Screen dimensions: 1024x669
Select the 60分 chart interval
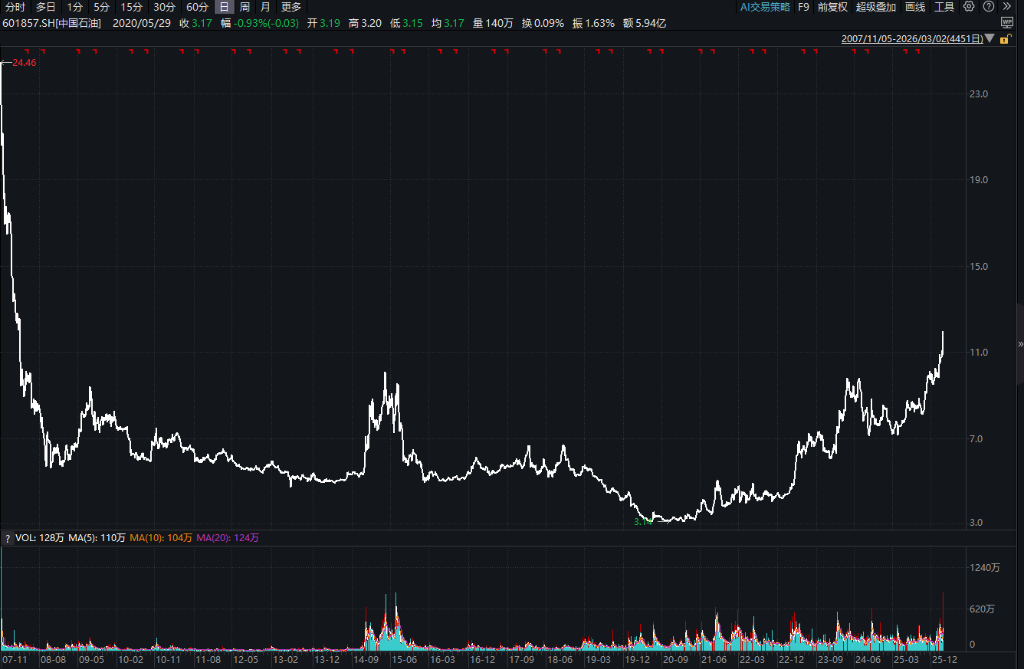pos(196,6)
